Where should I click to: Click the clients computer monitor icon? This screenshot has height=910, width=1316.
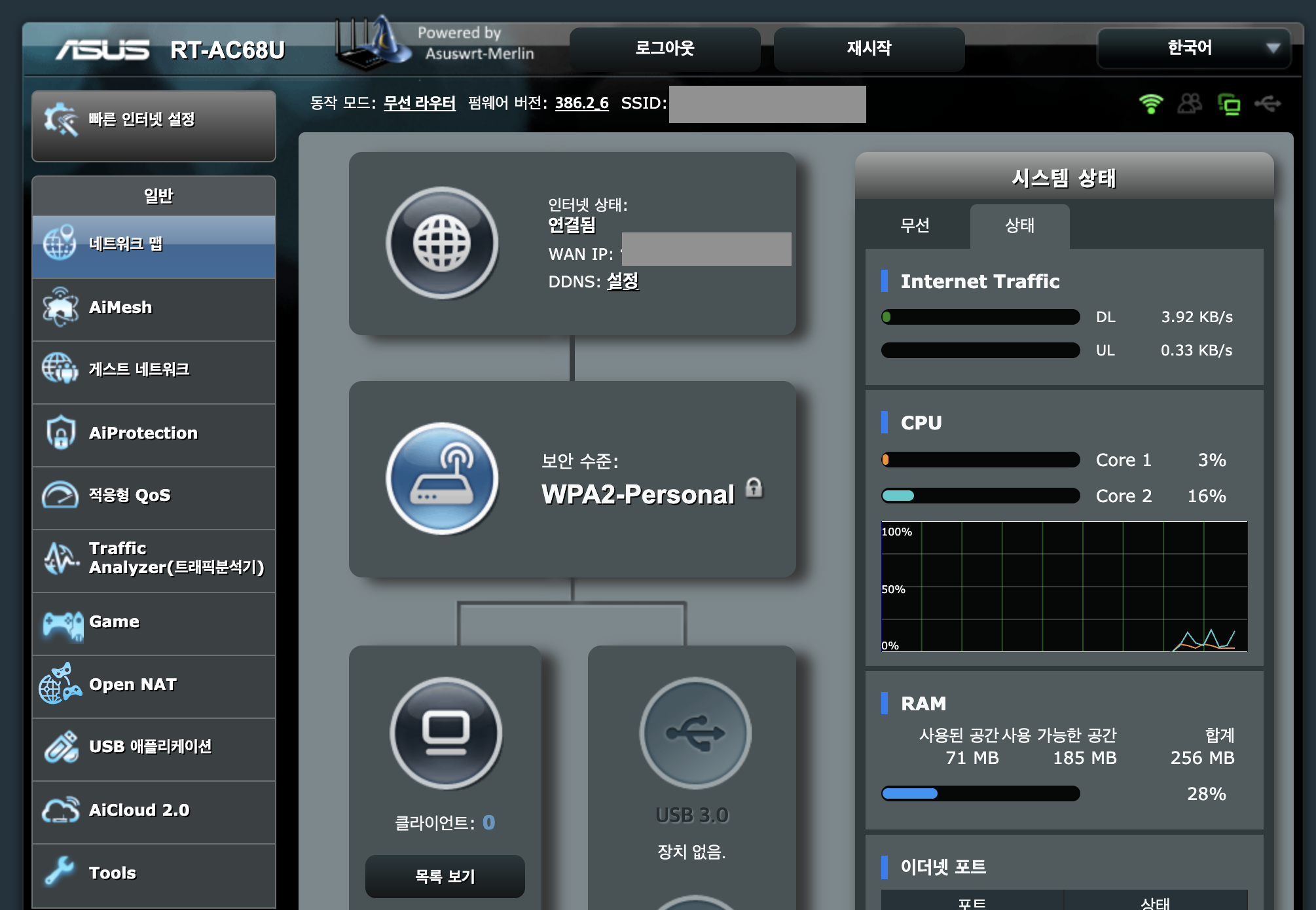tap(446, 733)
